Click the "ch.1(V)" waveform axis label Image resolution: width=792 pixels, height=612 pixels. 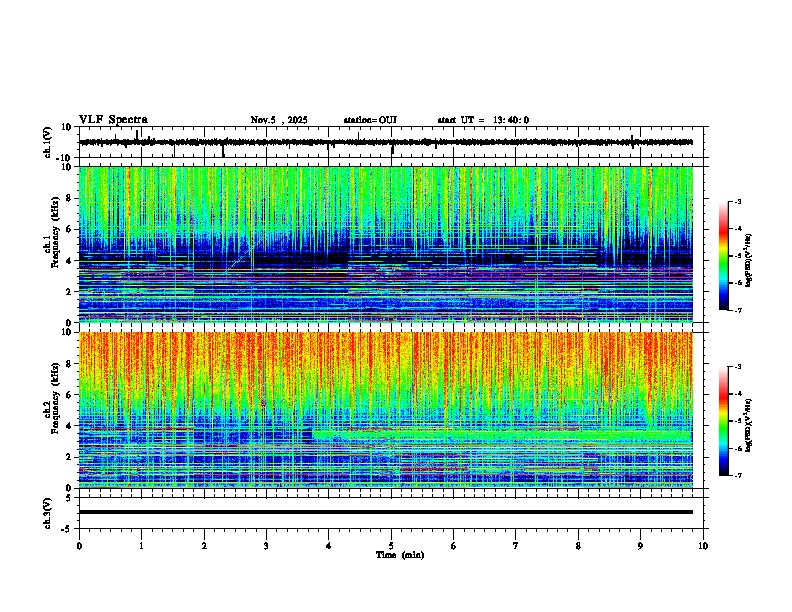(x=48, y=142)
